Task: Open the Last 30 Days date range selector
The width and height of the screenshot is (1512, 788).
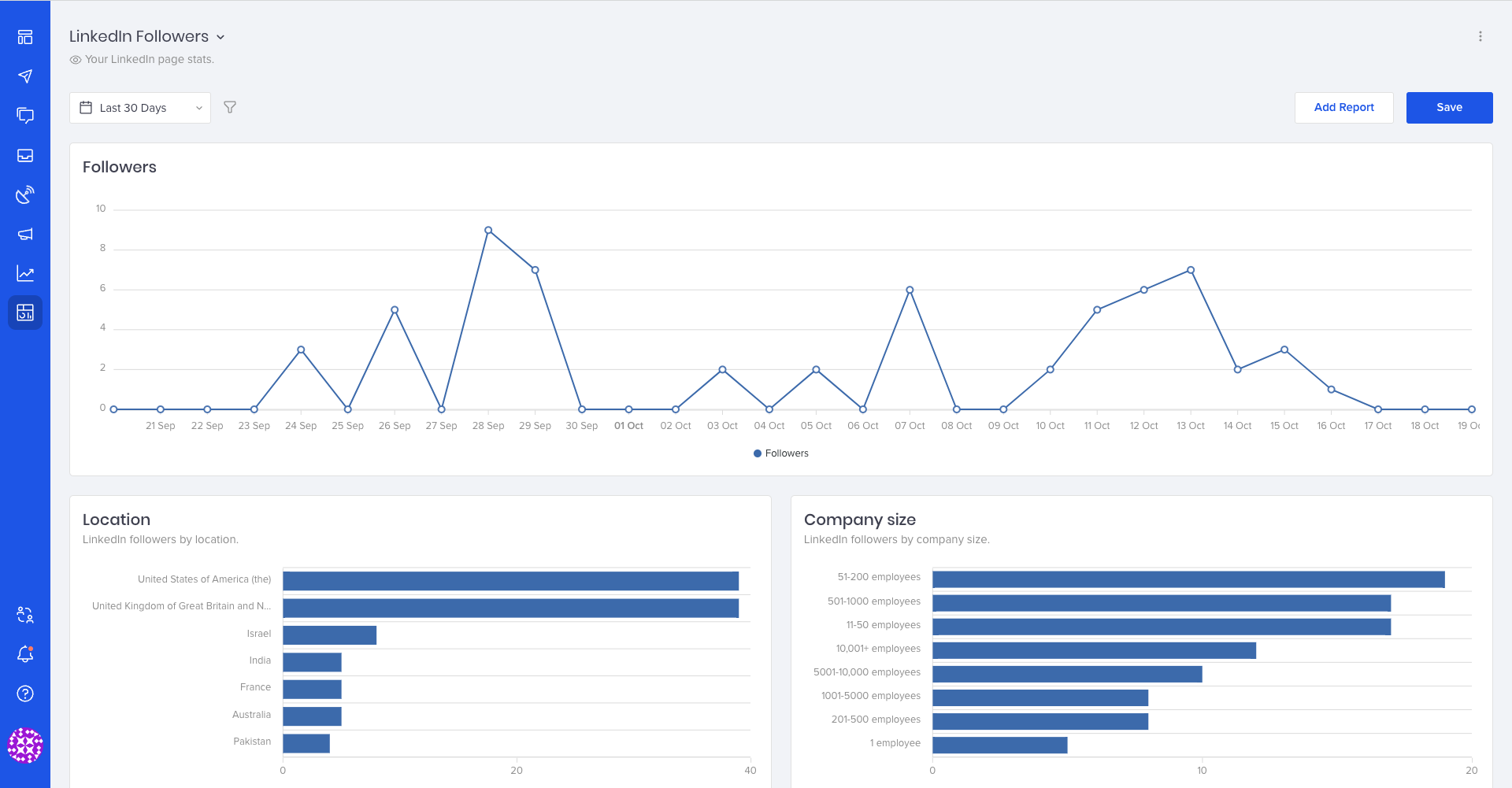Action: click(x=139, y=108)
